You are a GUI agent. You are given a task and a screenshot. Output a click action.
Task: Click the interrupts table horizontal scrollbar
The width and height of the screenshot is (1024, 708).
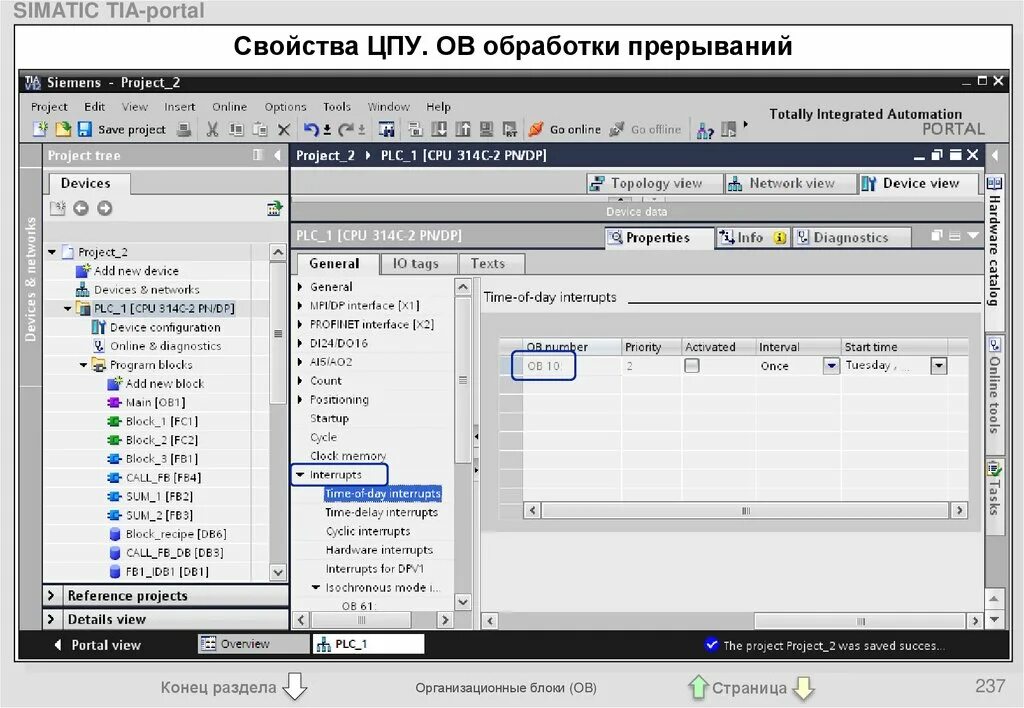tap(745, 510)
